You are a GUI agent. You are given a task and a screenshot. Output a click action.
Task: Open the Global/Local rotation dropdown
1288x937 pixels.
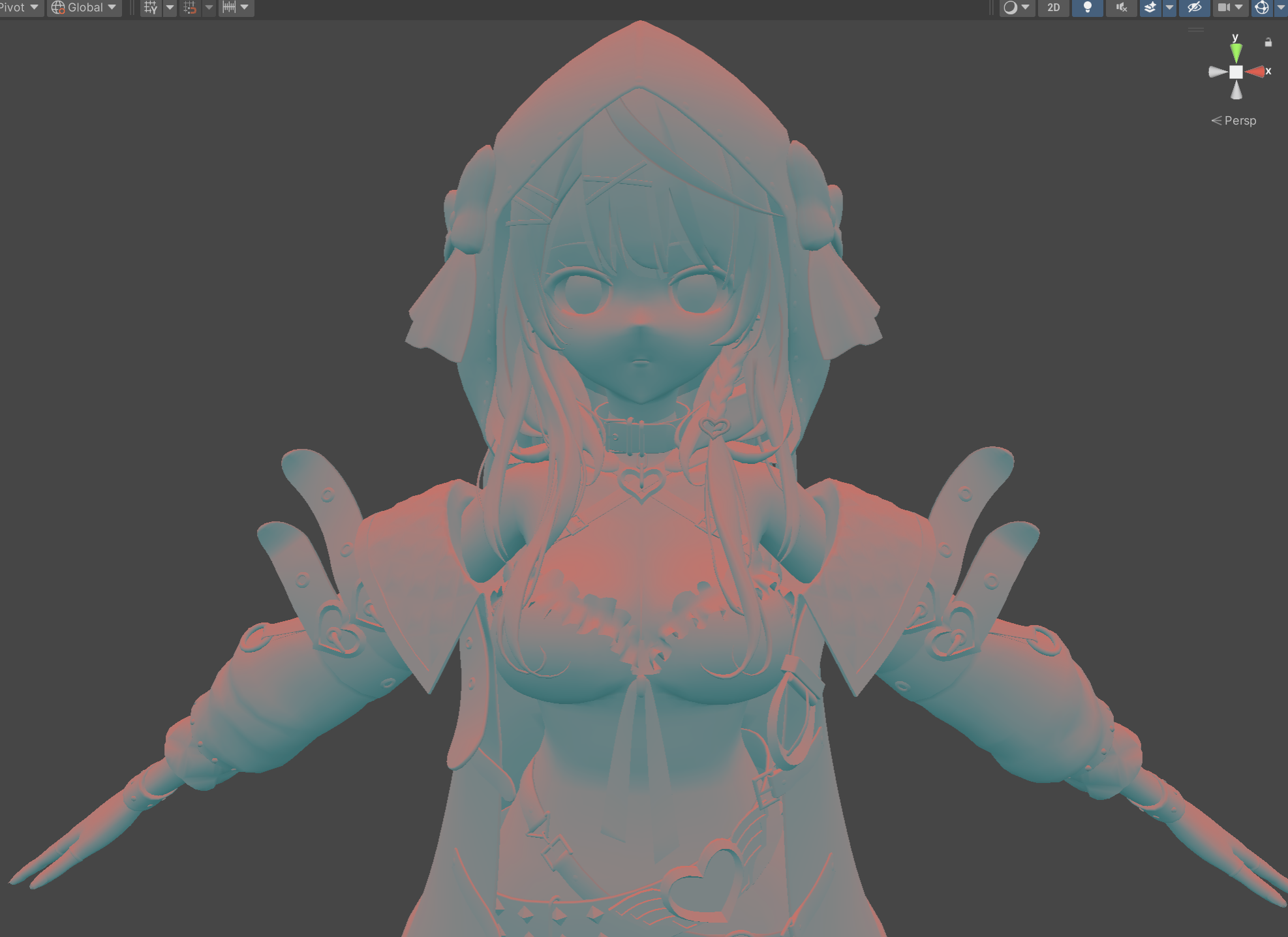coord(84,8)
